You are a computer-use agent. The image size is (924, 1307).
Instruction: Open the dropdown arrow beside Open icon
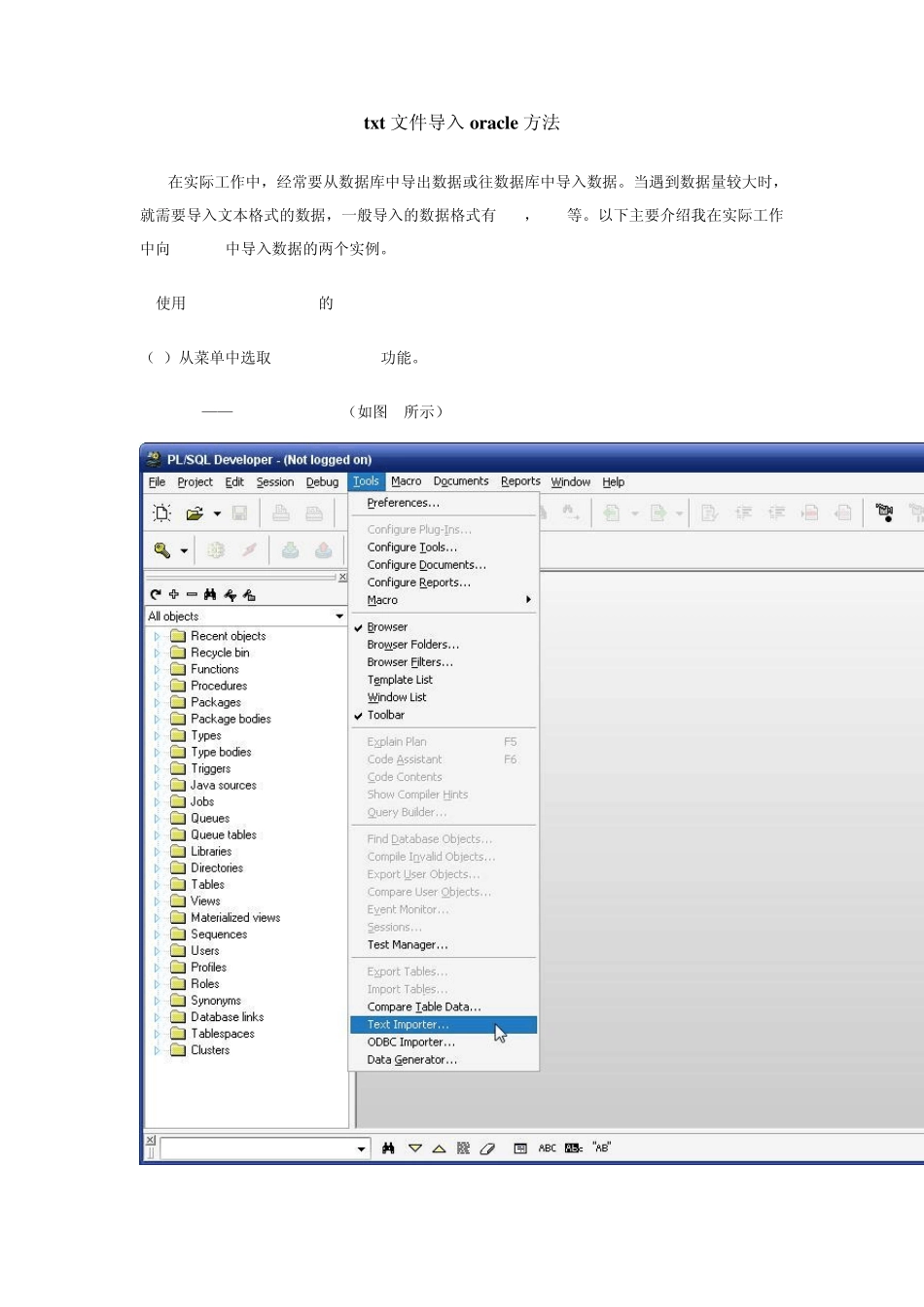(x=217, y=513)
